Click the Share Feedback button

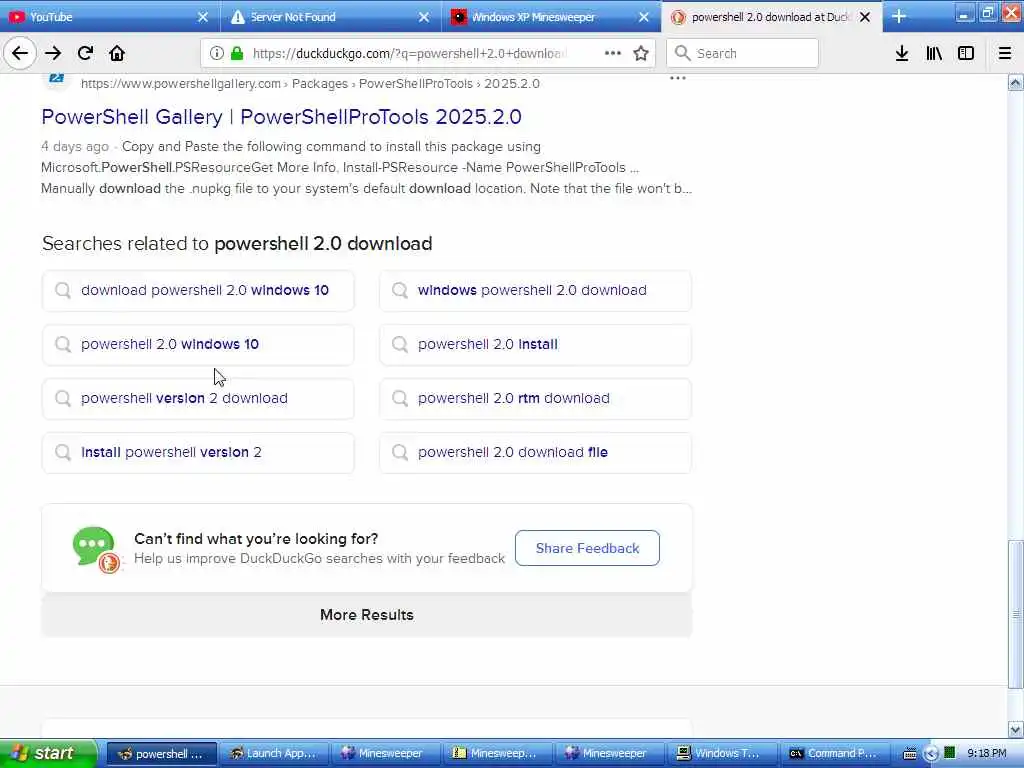[587, 548]
